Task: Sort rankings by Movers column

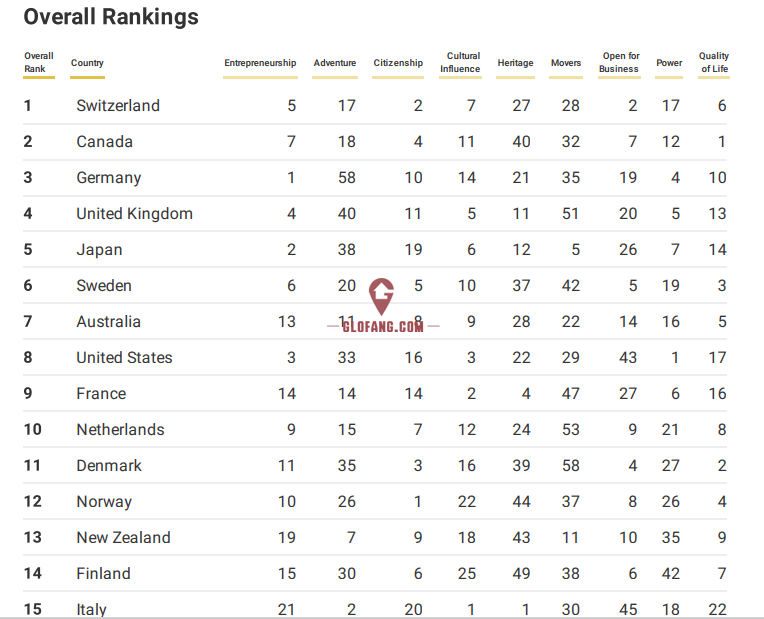Action: pyautogui.click(x=565, y=63)
